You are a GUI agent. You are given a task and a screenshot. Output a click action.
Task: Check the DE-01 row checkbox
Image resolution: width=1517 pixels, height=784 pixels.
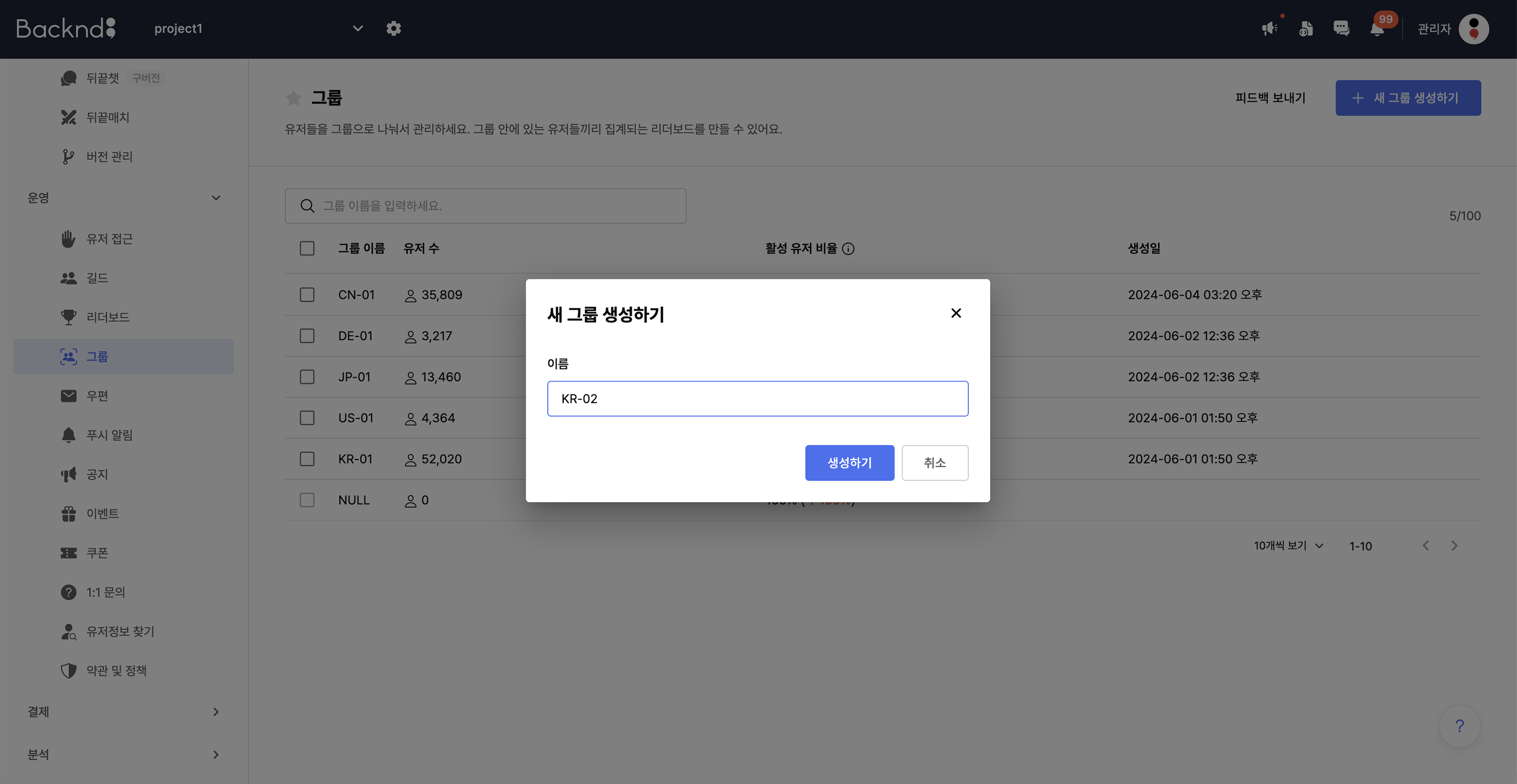(x=307, y=336)
